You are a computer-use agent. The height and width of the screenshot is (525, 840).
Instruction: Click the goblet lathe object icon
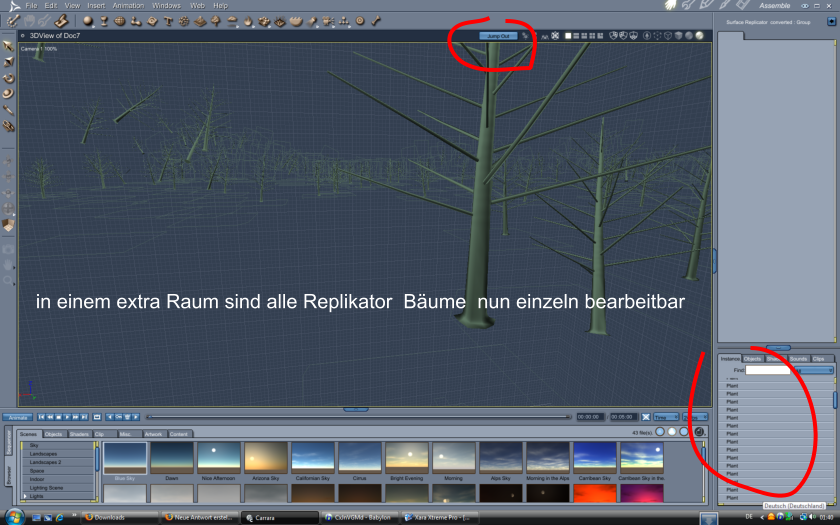(104, 21)
